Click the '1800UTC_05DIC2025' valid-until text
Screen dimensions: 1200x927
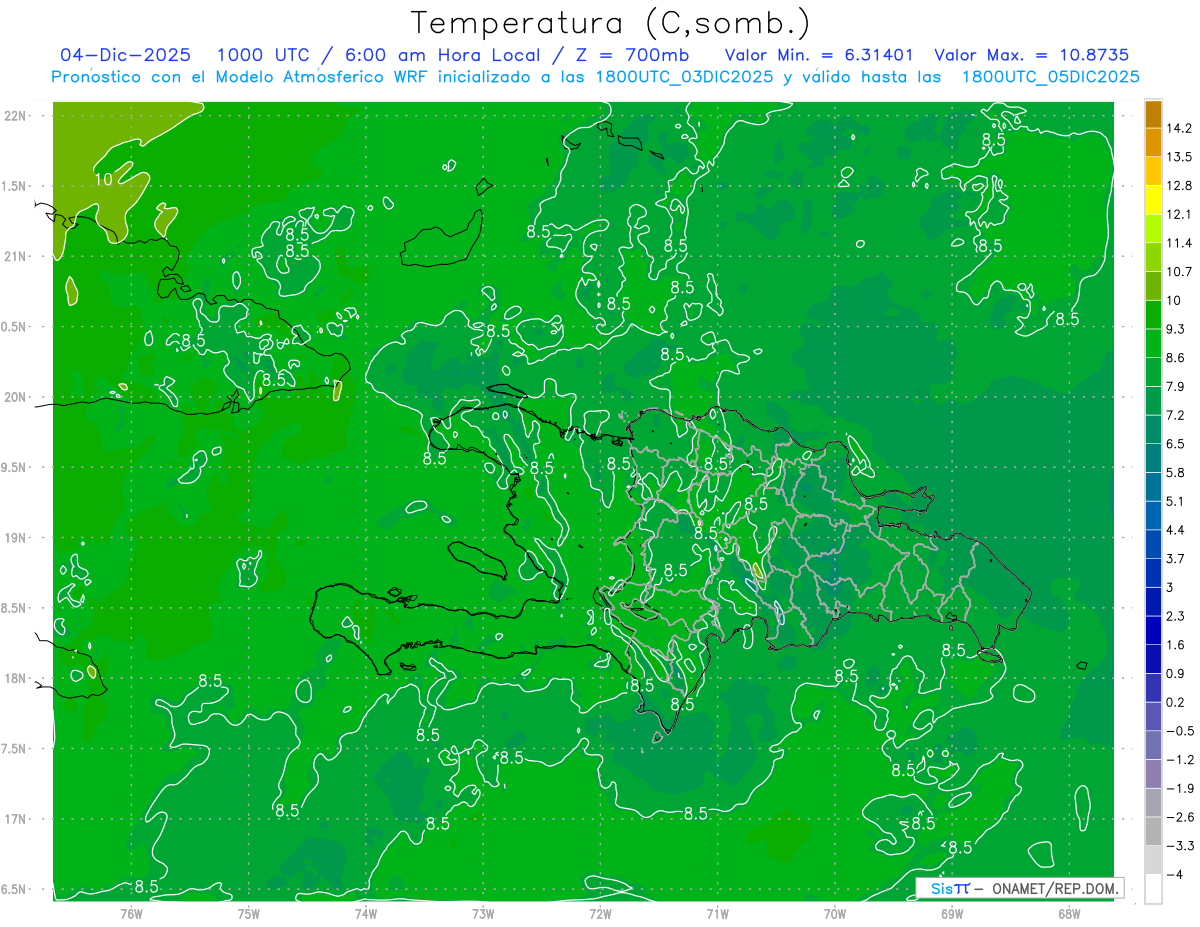[1051, 77]
